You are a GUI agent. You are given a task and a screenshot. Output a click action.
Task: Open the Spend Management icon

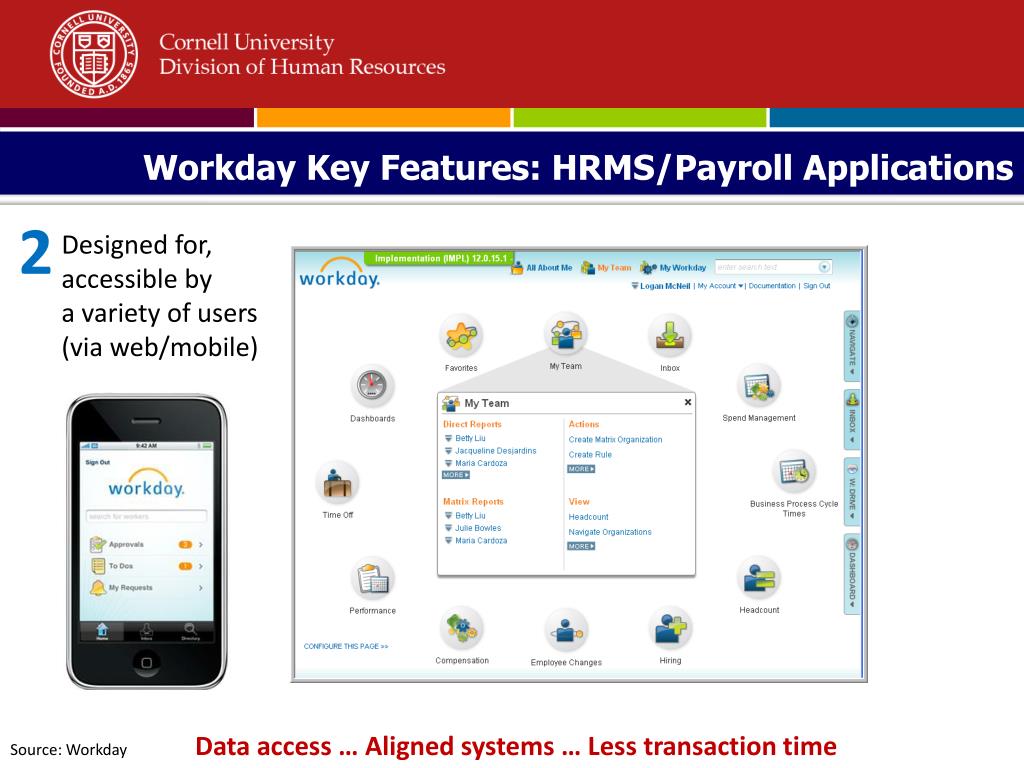(x=759, y=386)
